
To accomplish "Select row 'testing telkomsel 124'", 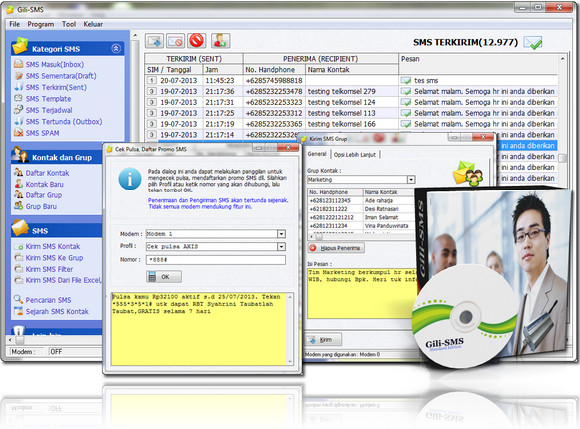I will click(351, 102).
